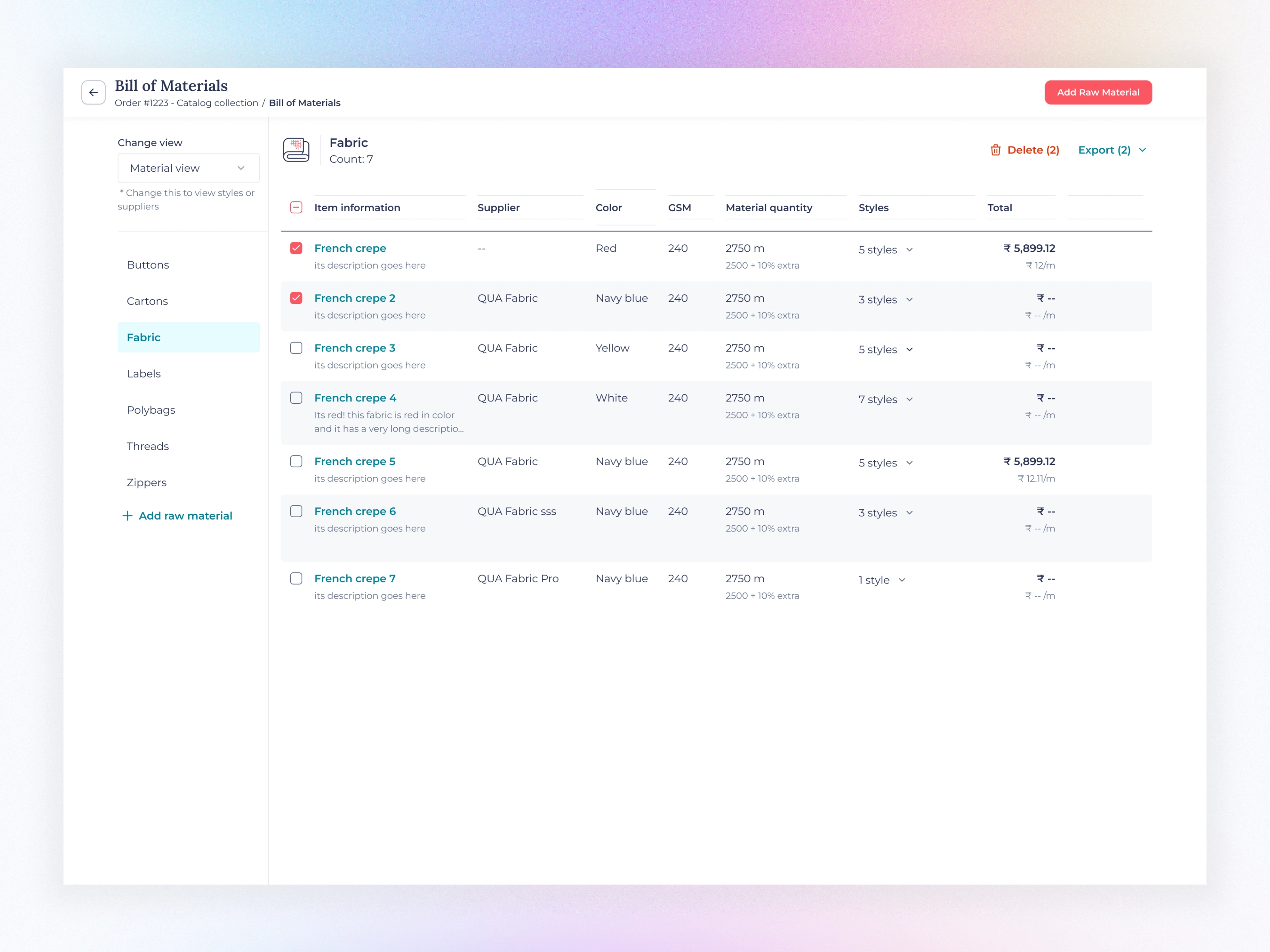Image resolution: width=1270 pixels, height=952 pixels.
Task: Open the French crepe 5 item link
Action: tap(354, 461)
